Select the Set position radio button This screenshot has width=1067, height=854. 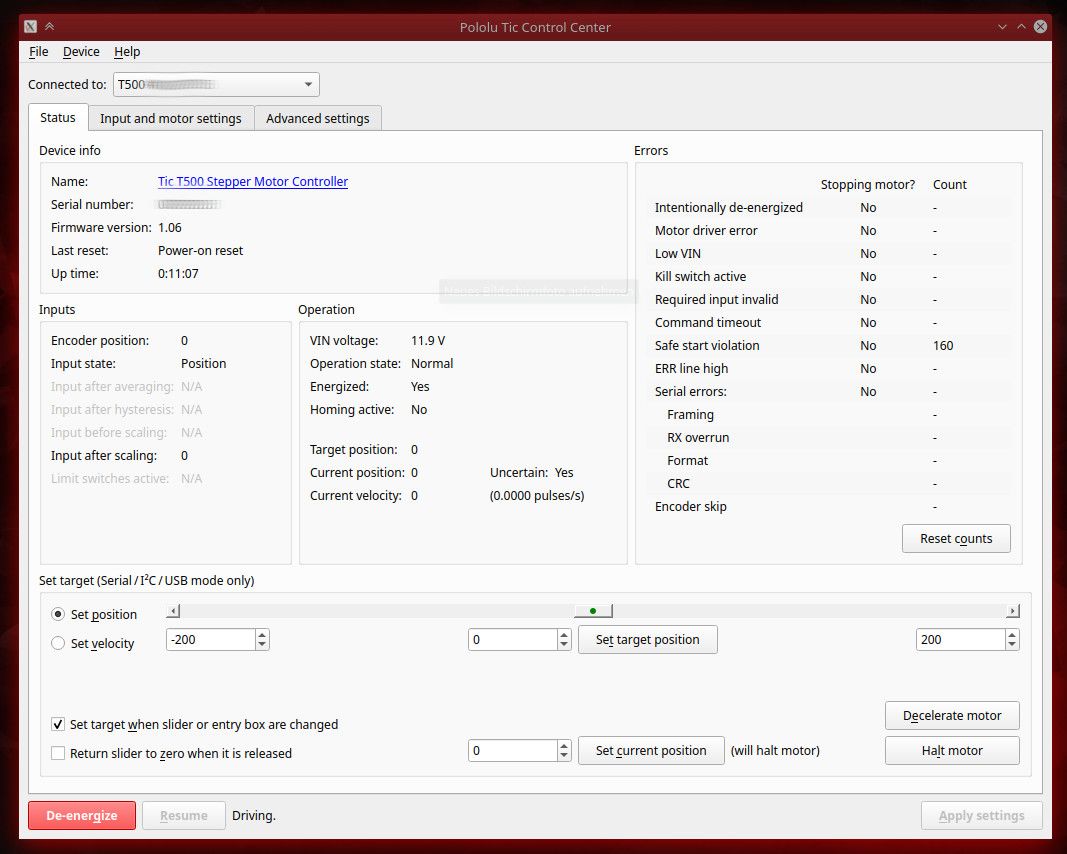coord(57,615)
